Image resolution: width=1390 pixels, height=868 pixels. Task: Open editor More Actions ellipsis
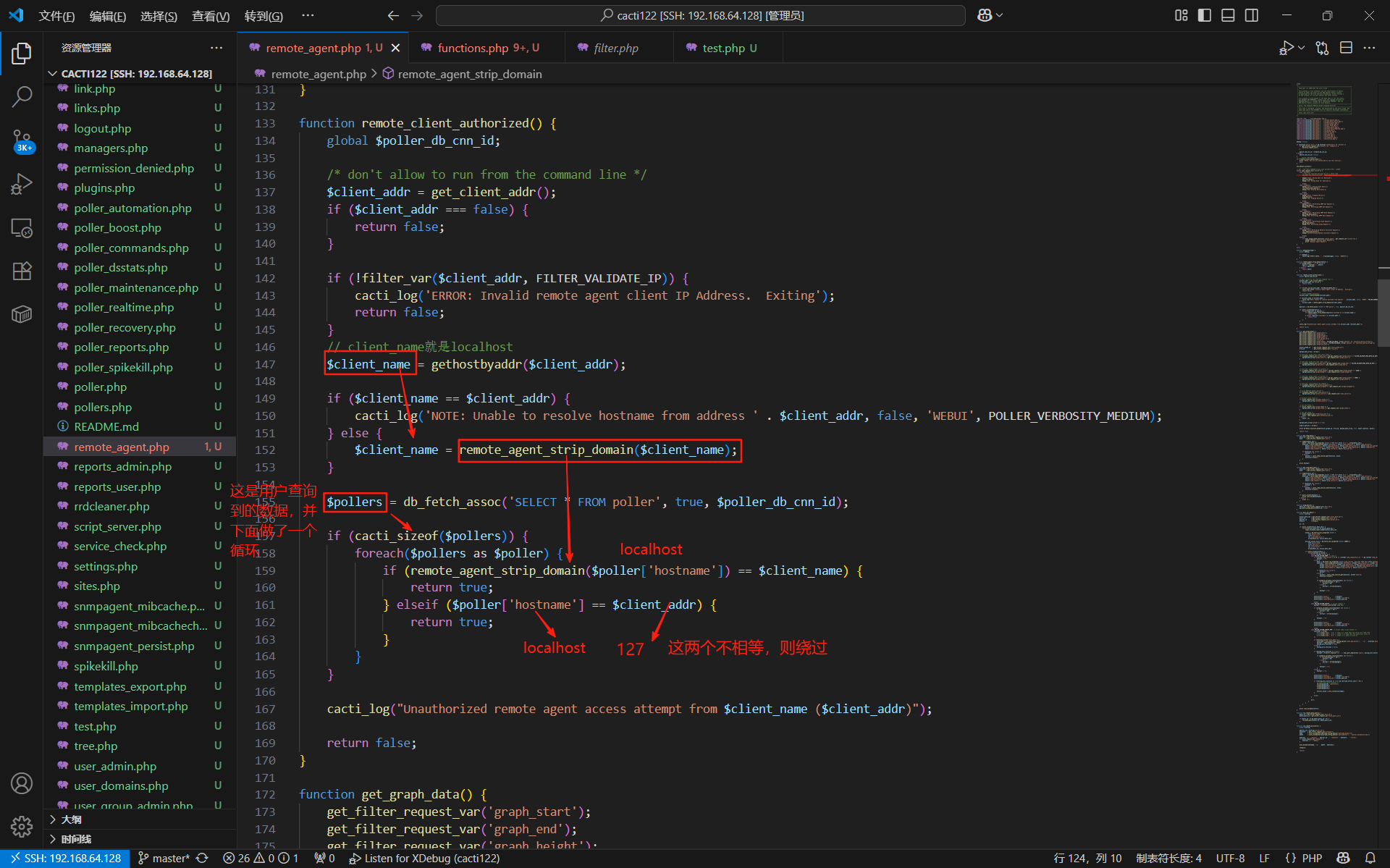click(x=1369, y=48)
